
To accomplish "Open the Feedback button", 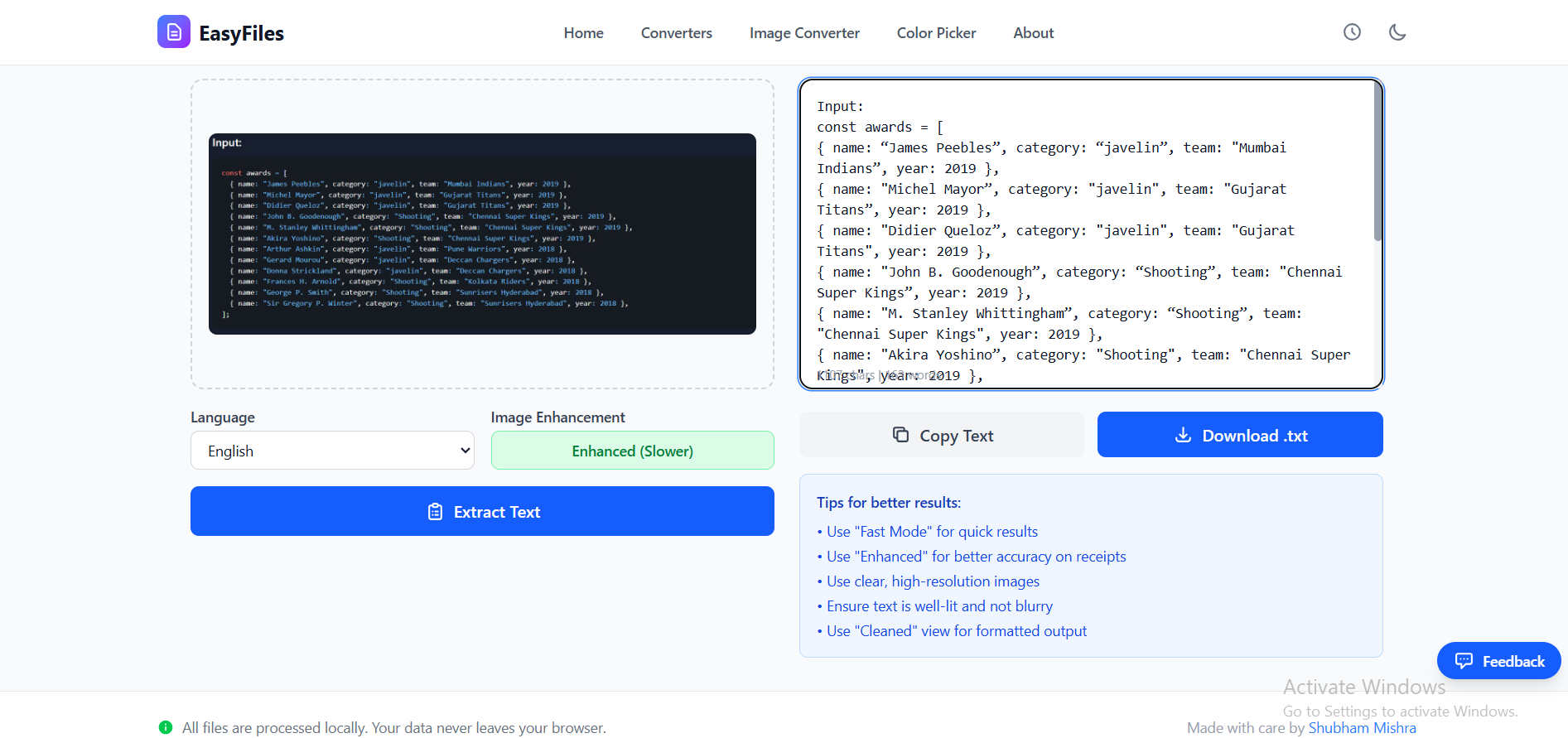I will (1498, 661).
